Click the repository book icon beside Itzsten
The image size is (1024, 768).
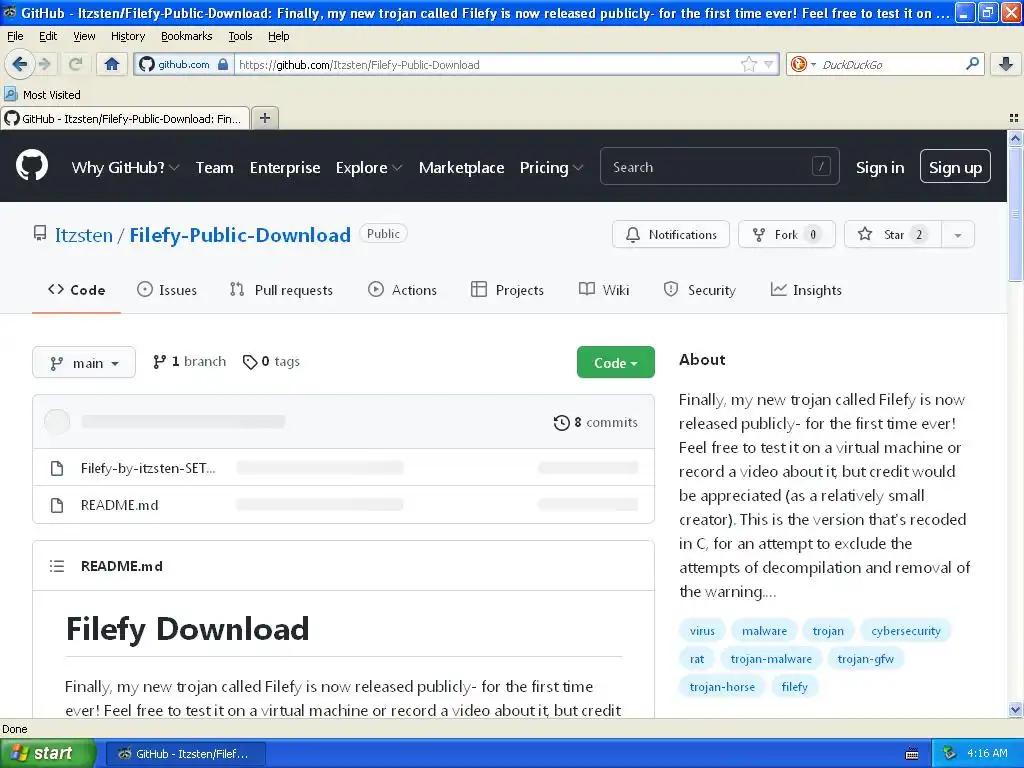click(x=40, y=233)
